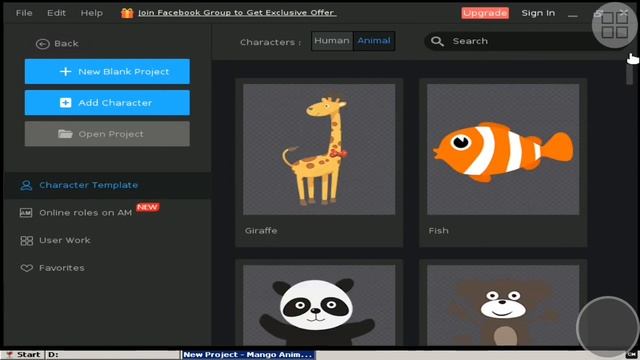
Task: Click the New Project - Mango Anim taskbar item
Action: (249, 355)
